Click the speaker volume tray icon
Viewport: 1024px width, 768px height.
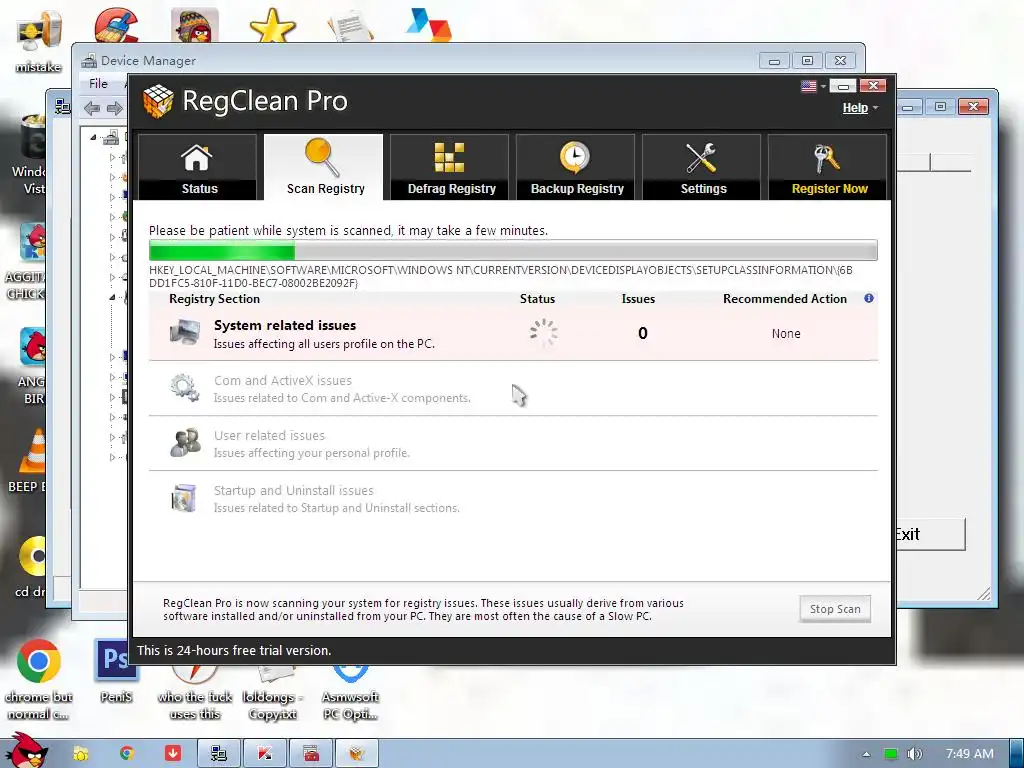tap(915, 754)
